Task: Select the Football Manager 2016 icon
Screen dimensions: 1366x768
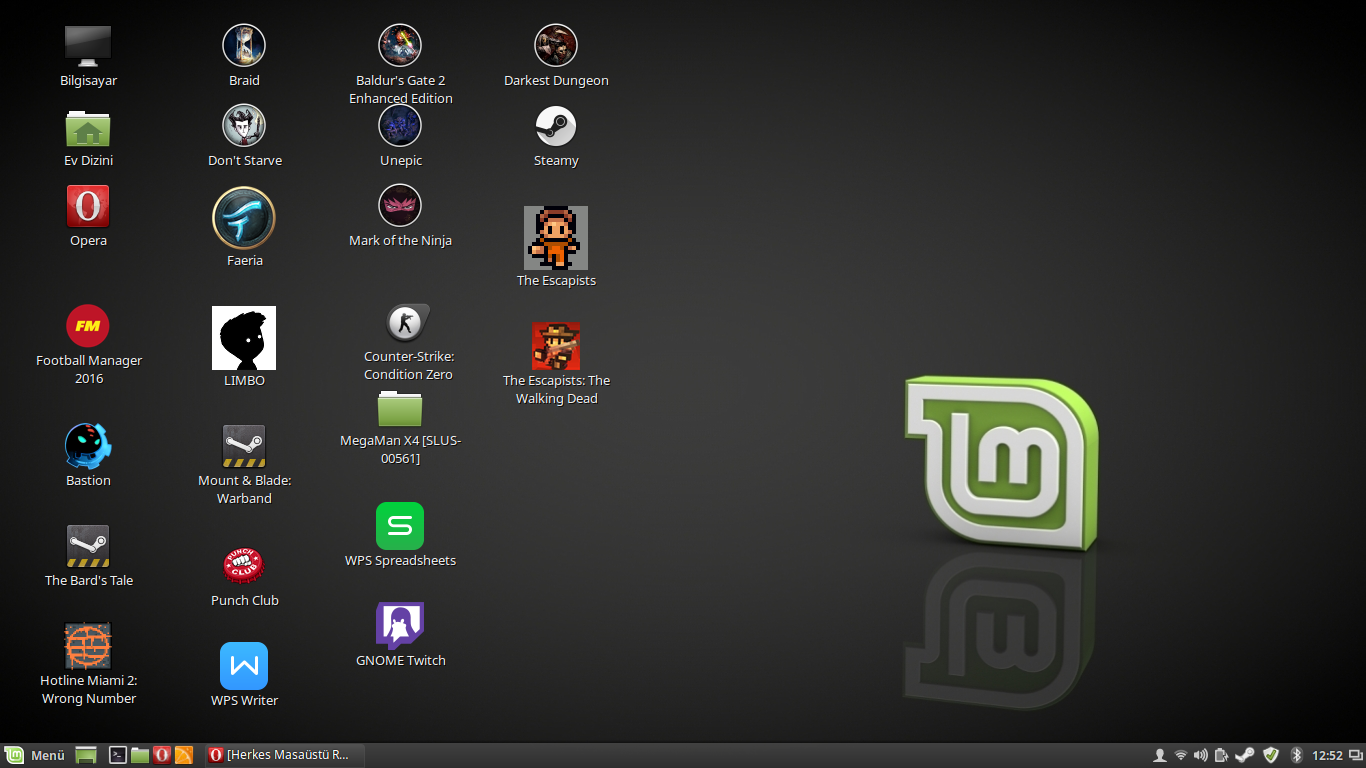Action: click(x=88, y=326)
